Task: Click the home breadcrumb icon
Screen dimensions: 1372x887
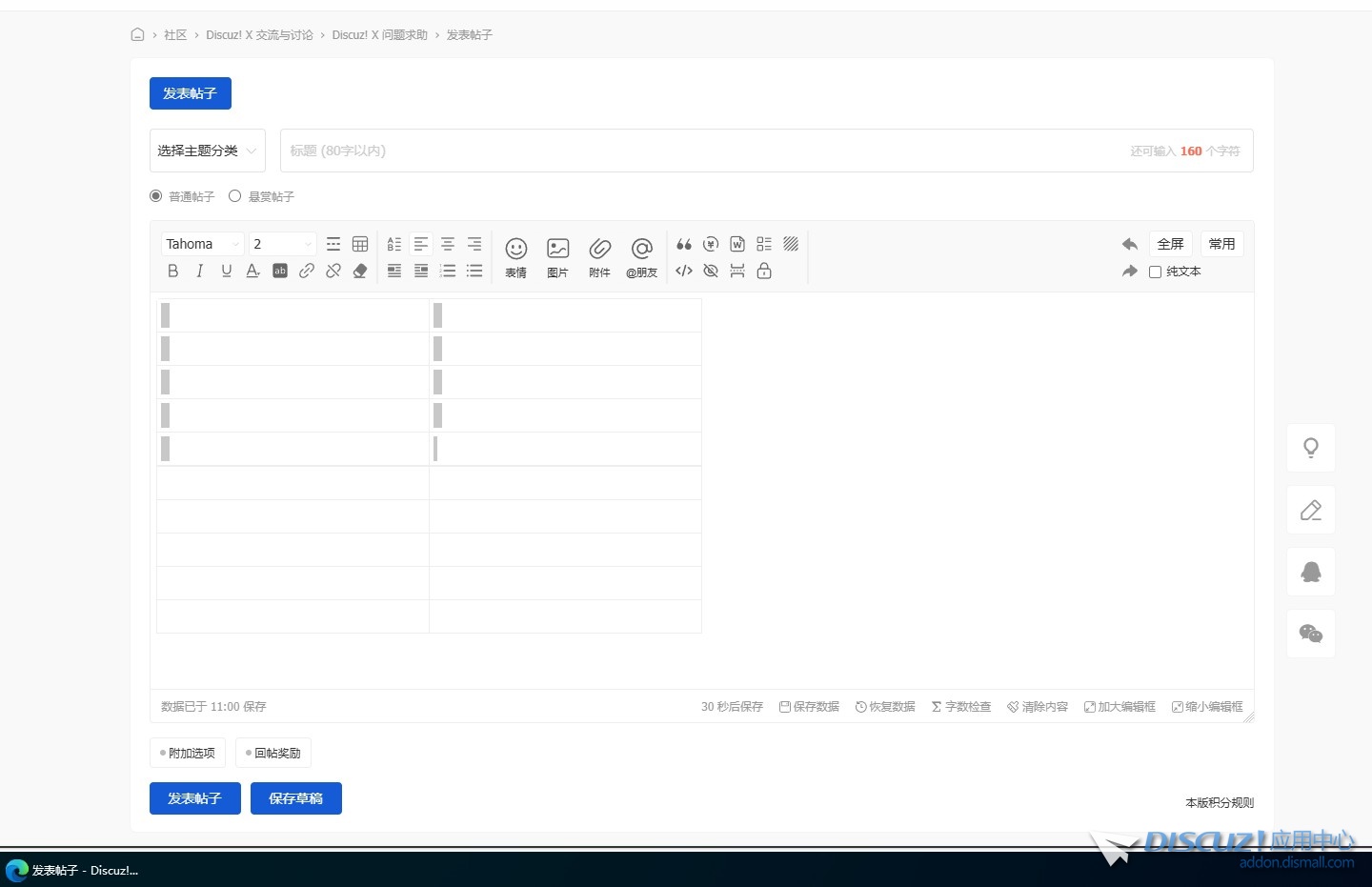Action: tap(137, 34)
